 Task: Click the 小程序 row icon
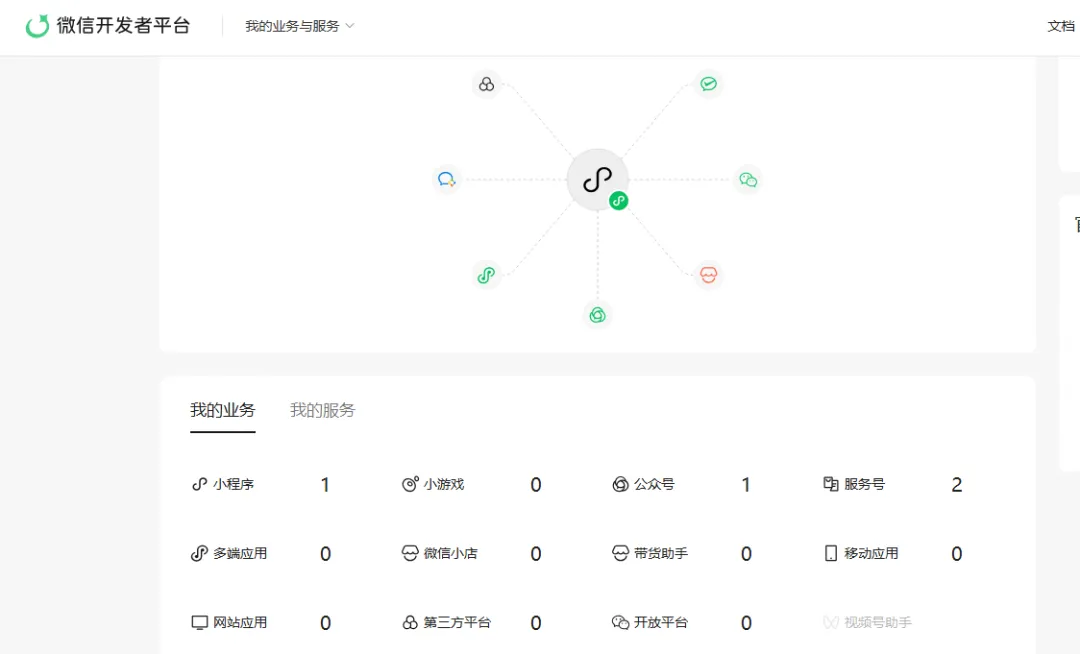point(199,484)
